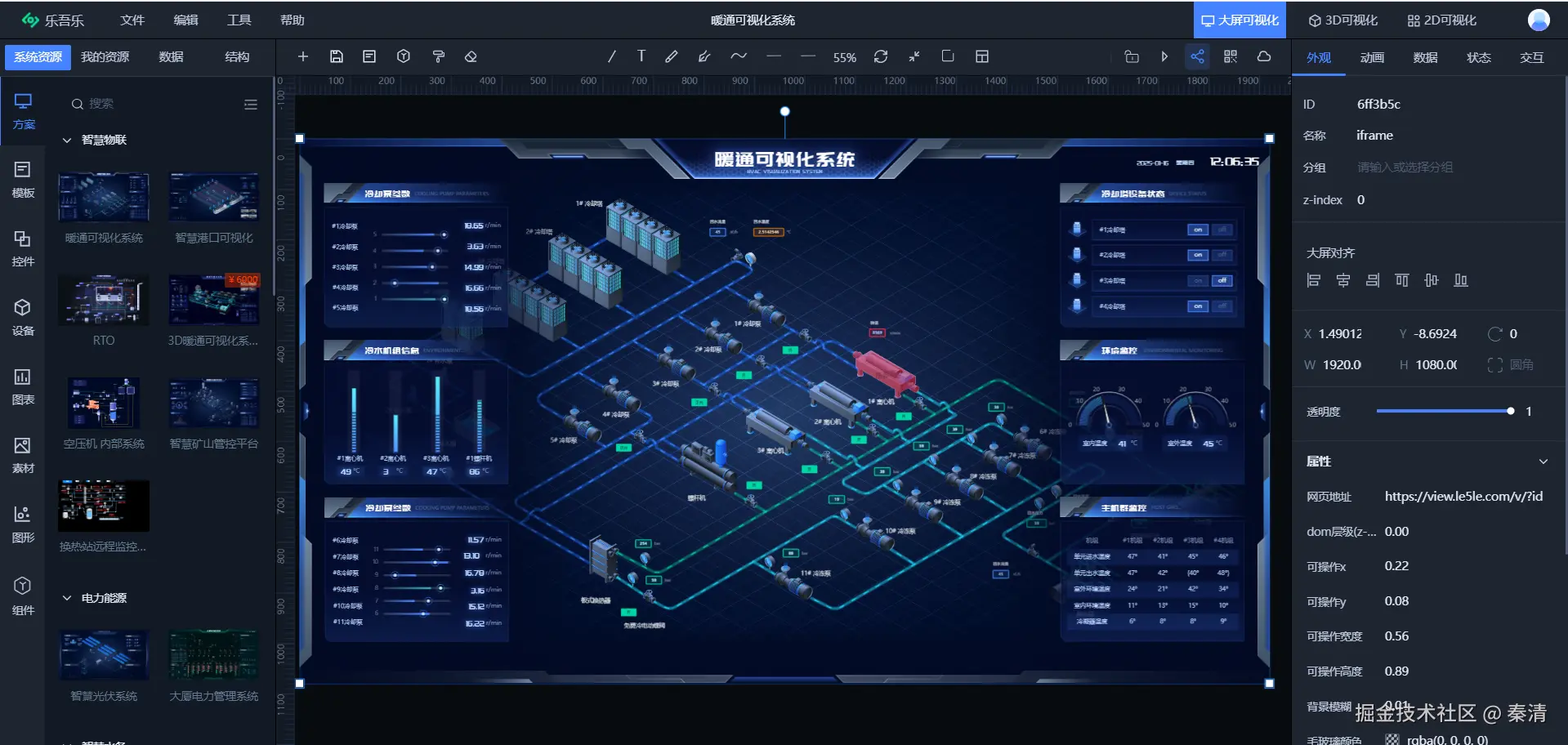Viewport: 1568px width, 745px height.
Task: Collapse the 属性 section with its chevron
Action: click(1543, 462)
